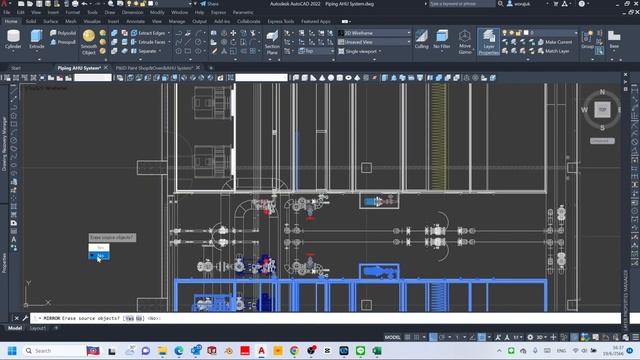Toggle object snap in status bar

(482, 337)
